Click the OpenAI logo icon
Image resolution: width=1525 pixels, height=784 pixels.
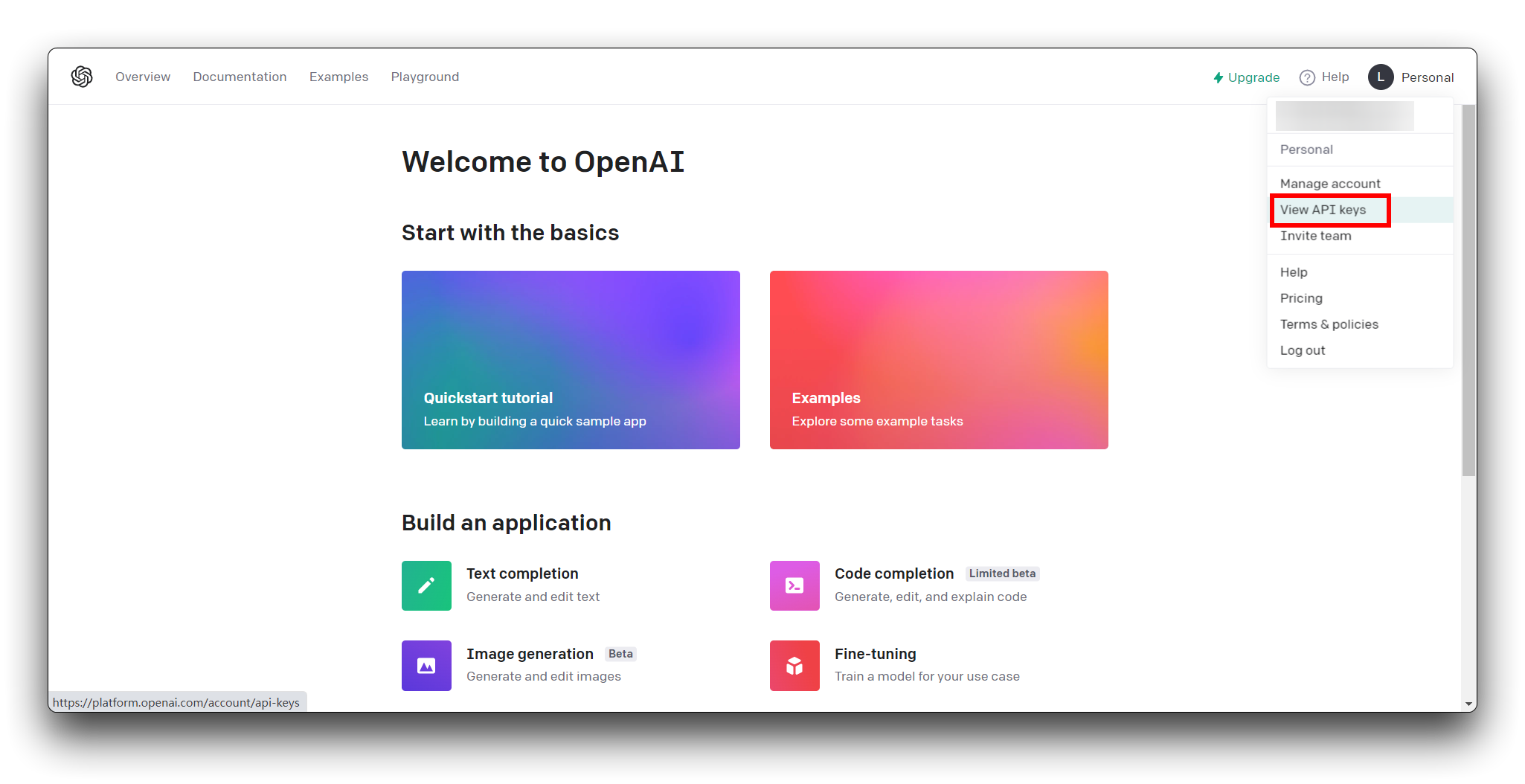coord(82,77)
